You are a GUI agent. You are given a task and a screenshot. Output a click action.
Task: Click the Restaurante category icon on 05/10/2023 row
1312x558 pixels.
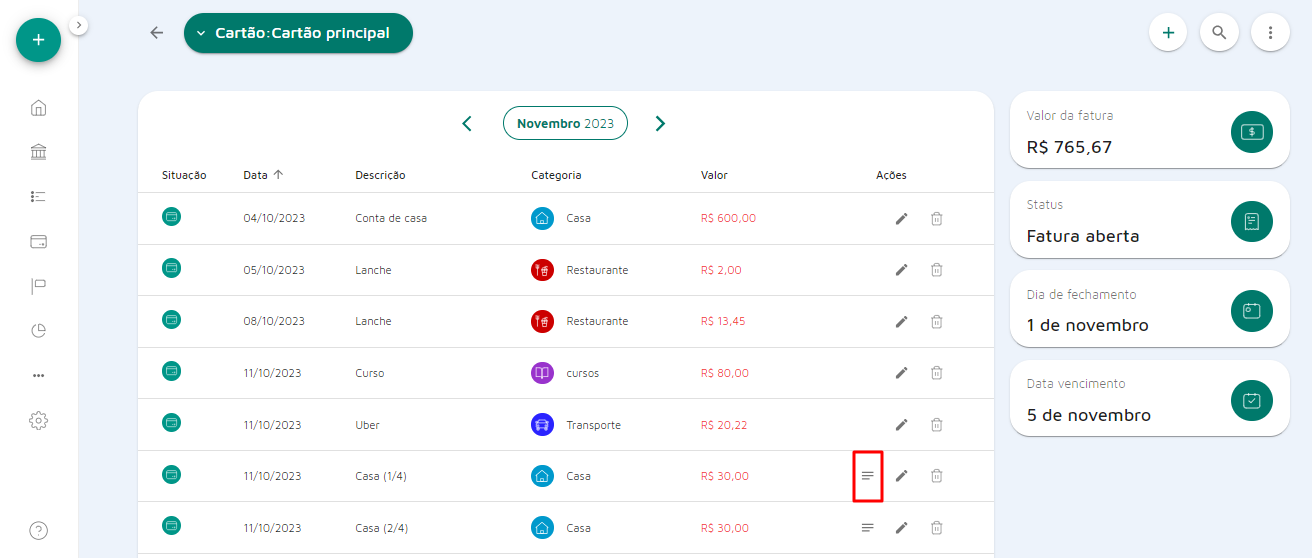[542, 270]
